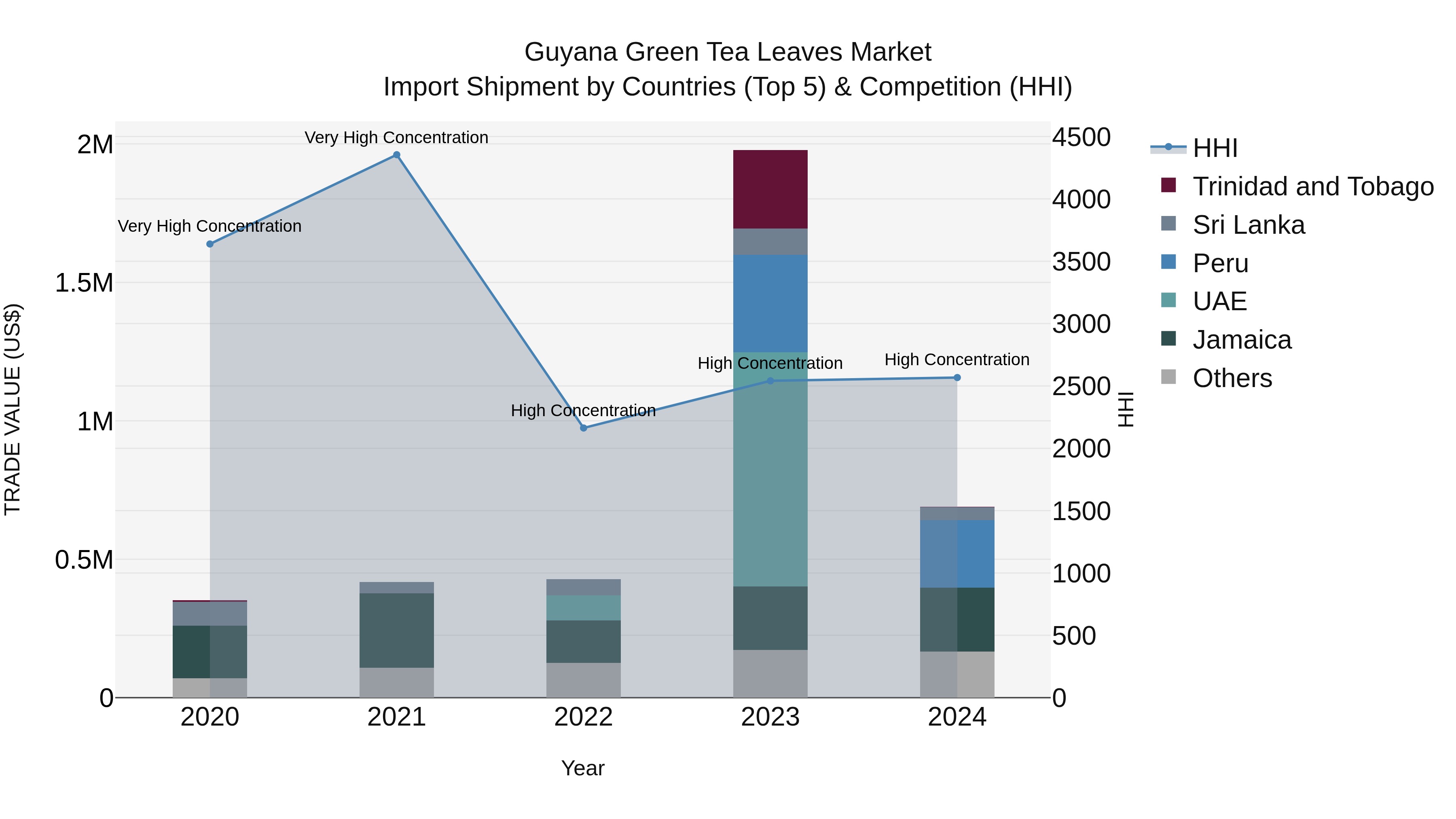Click the Year axis title
The height and width of the screenshot is (819, 1456).
[x=583, y=768]
